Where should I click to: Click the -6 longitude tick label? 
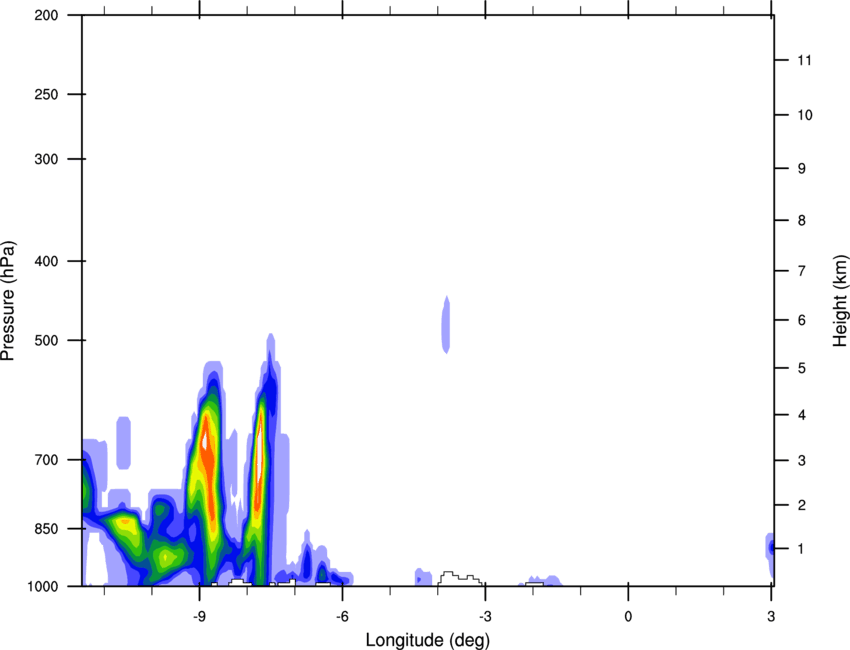tap(342, 616)
